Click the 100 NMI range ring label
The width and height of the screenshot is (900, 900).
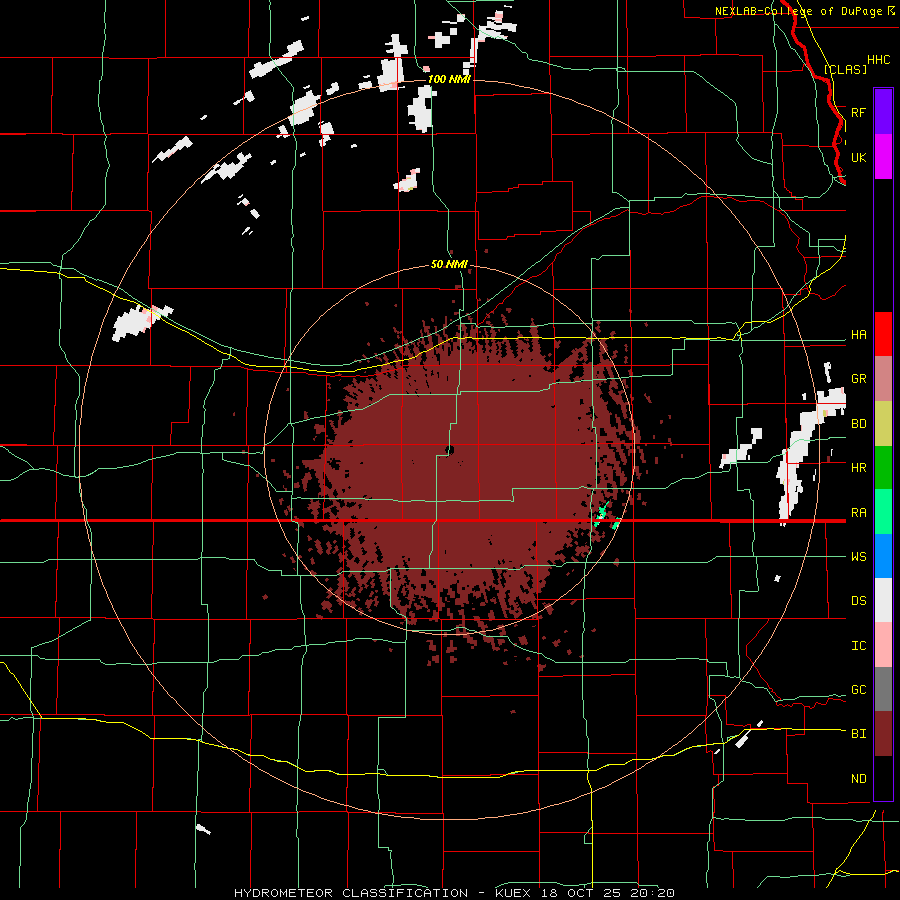pyautogui.click(x=449, y=79)
